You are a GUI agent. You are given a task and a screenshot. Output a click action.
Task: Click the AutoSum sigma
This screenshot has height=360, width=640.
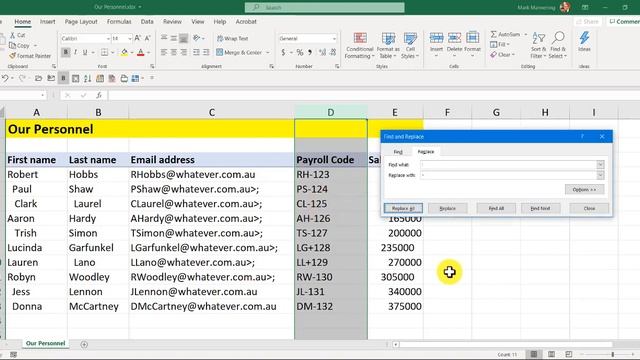(x=493, y=34)
